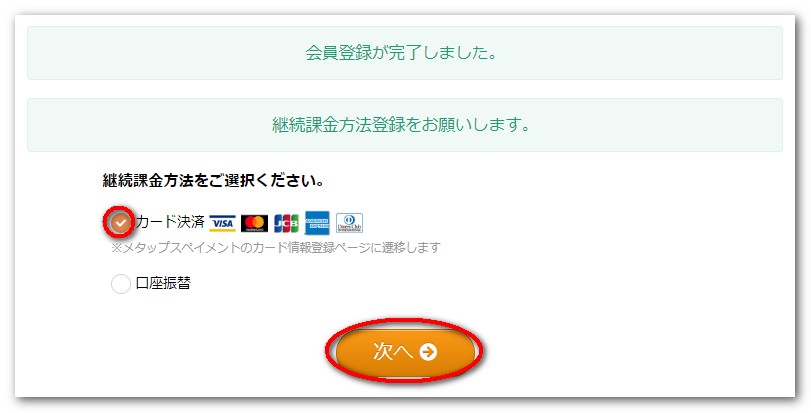Viewport: 811px width, 413px height.
Task: Click the American Express logo
Action: pos(317,223)
